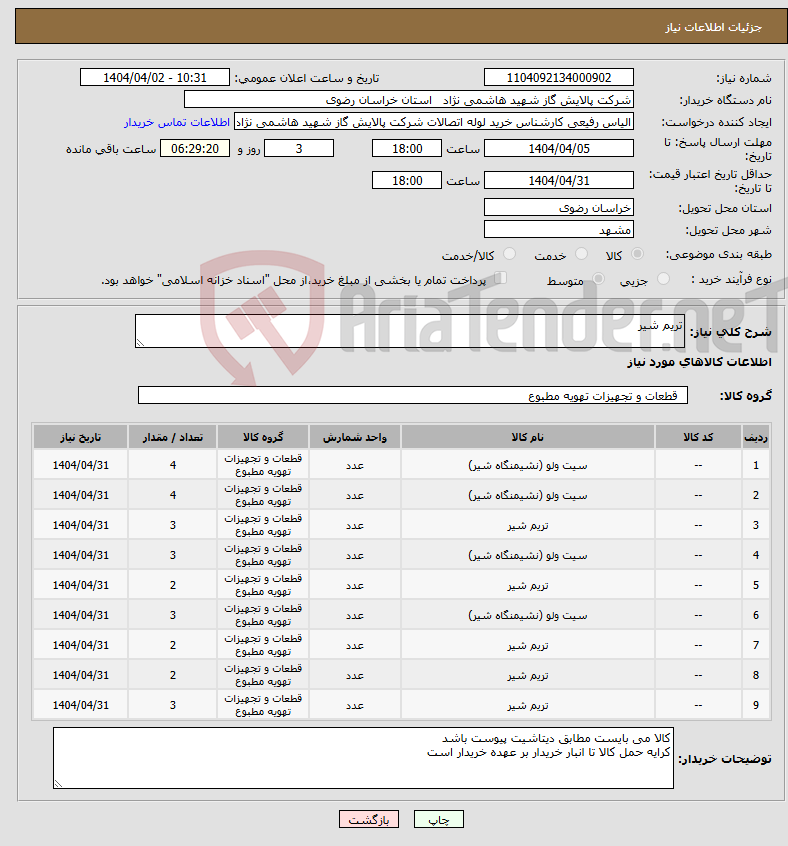Click the چاپ print button
788x846 pixels.
(x=438, y=819)
